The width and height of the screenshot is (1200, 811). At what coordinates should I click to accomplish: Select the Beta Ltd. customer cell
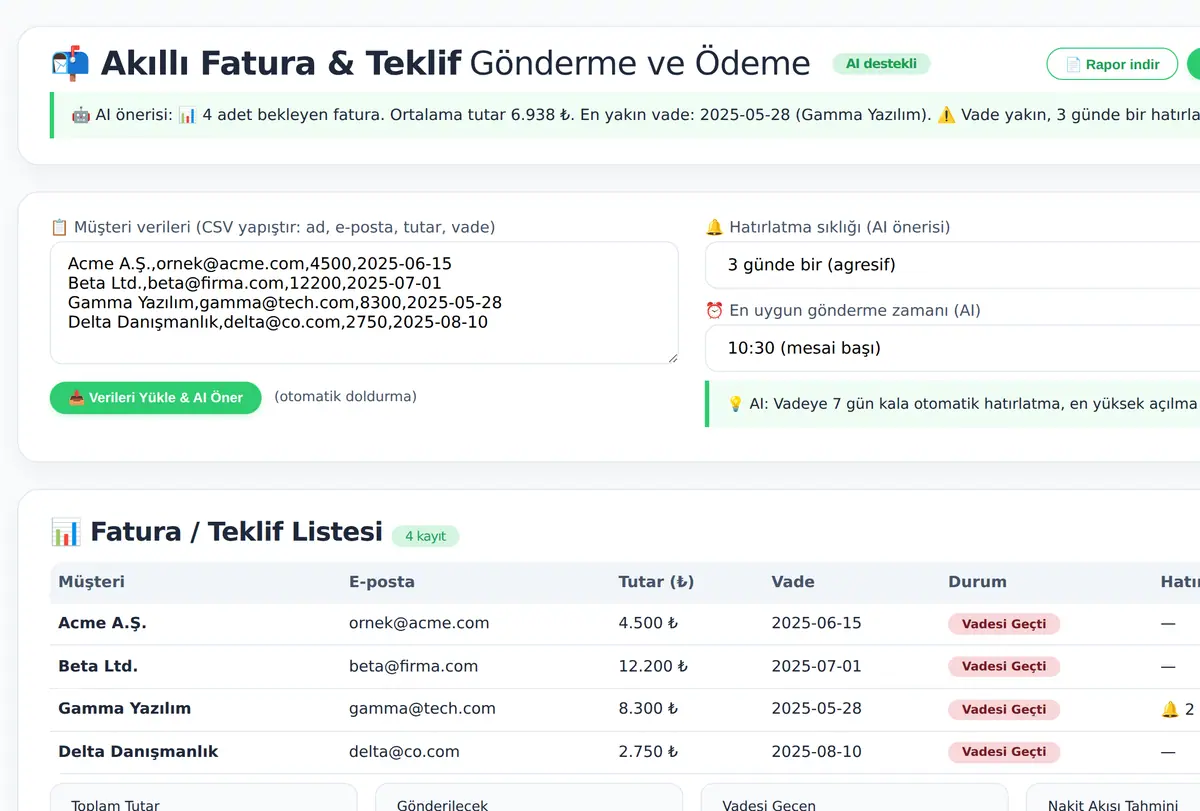pos(98,666)
